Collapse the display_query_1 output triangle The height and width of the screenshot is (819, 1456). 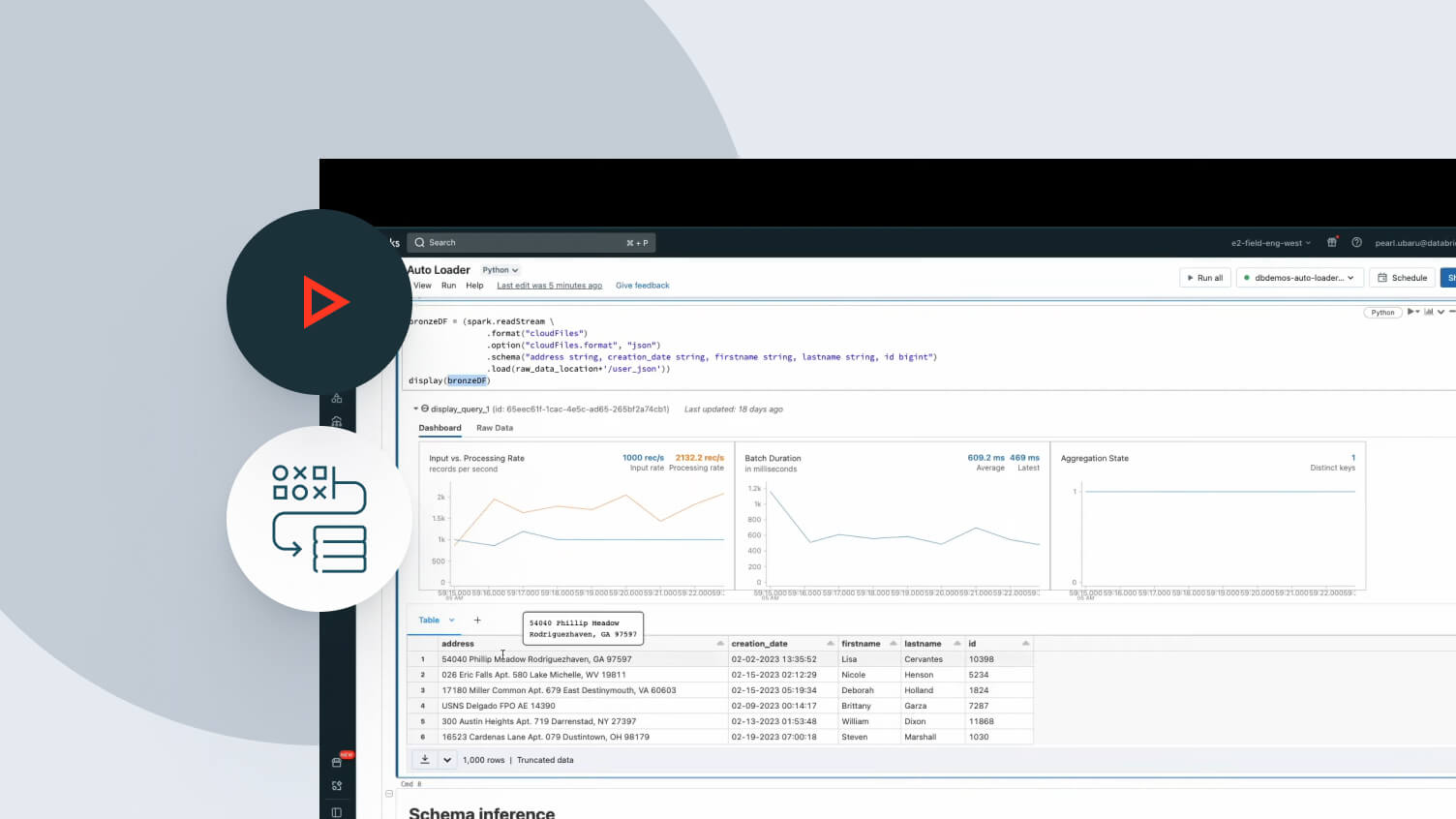pyautogui.click(x=416, y=409)
